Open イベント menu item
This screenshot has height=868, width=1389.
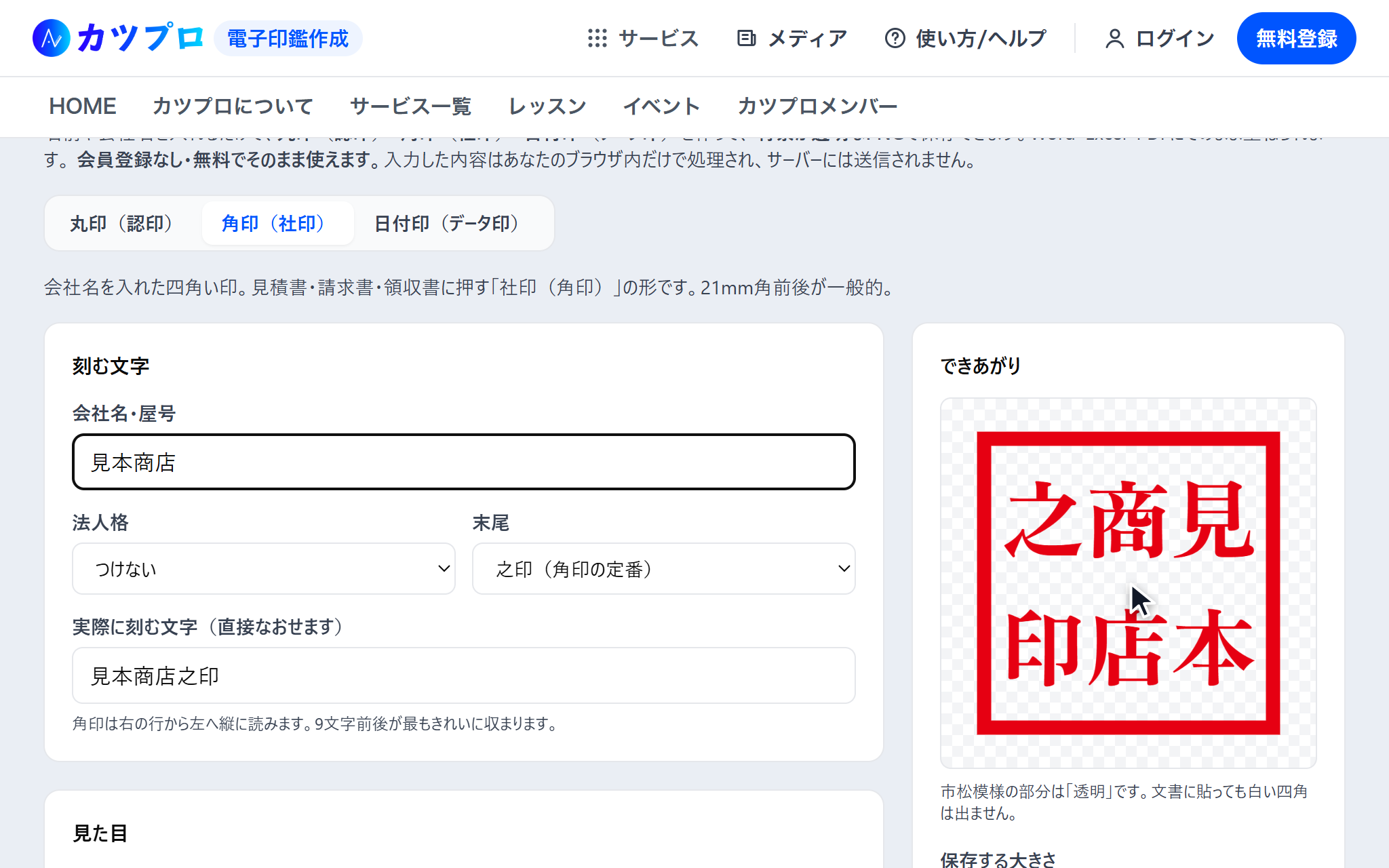click(x=661, y=106)
